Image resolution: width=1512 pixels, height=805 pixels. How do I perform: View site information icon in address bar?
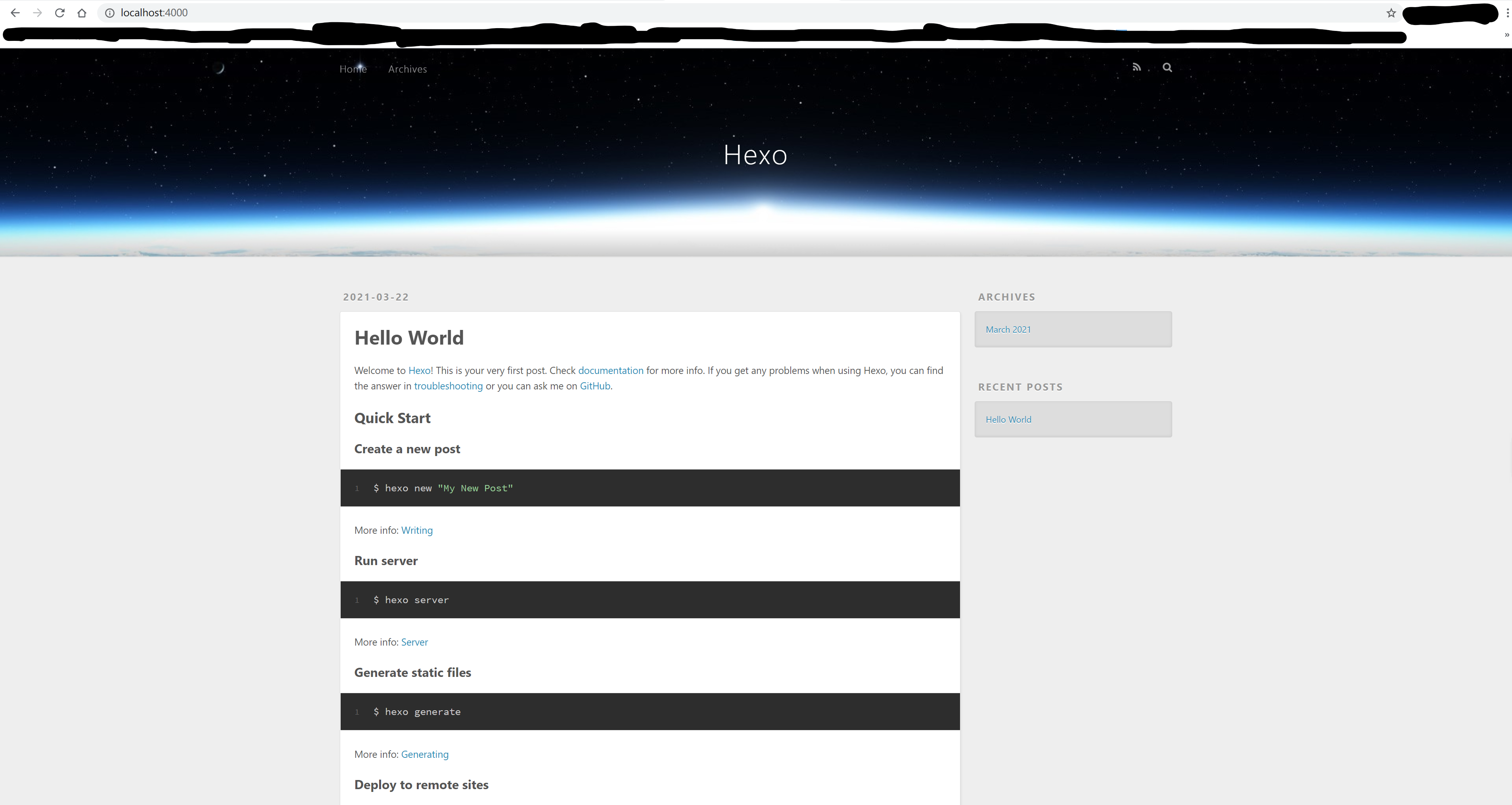point(110,13)
